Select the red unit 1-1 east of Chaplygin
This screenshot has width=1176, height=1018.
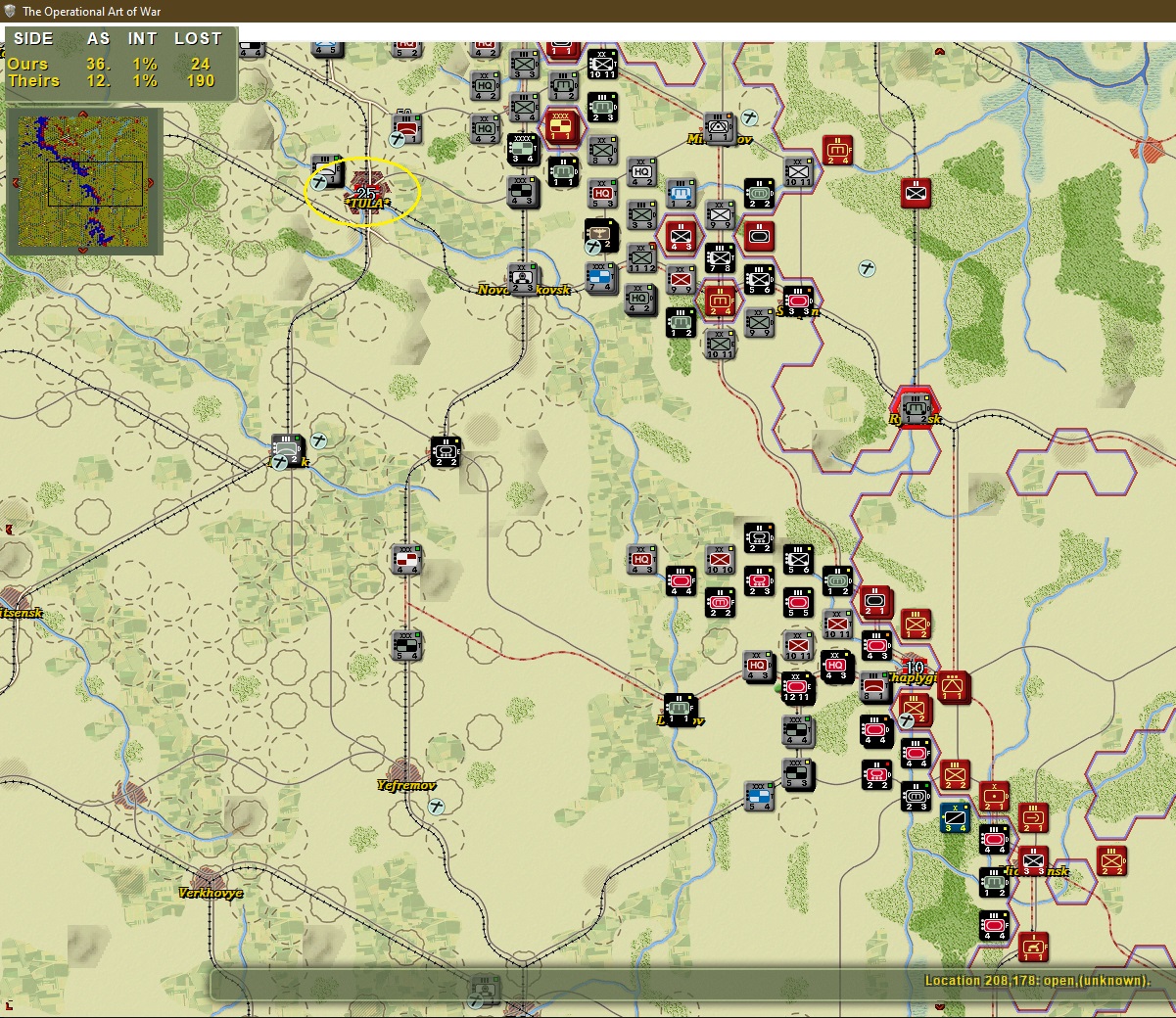pos(954,688)
